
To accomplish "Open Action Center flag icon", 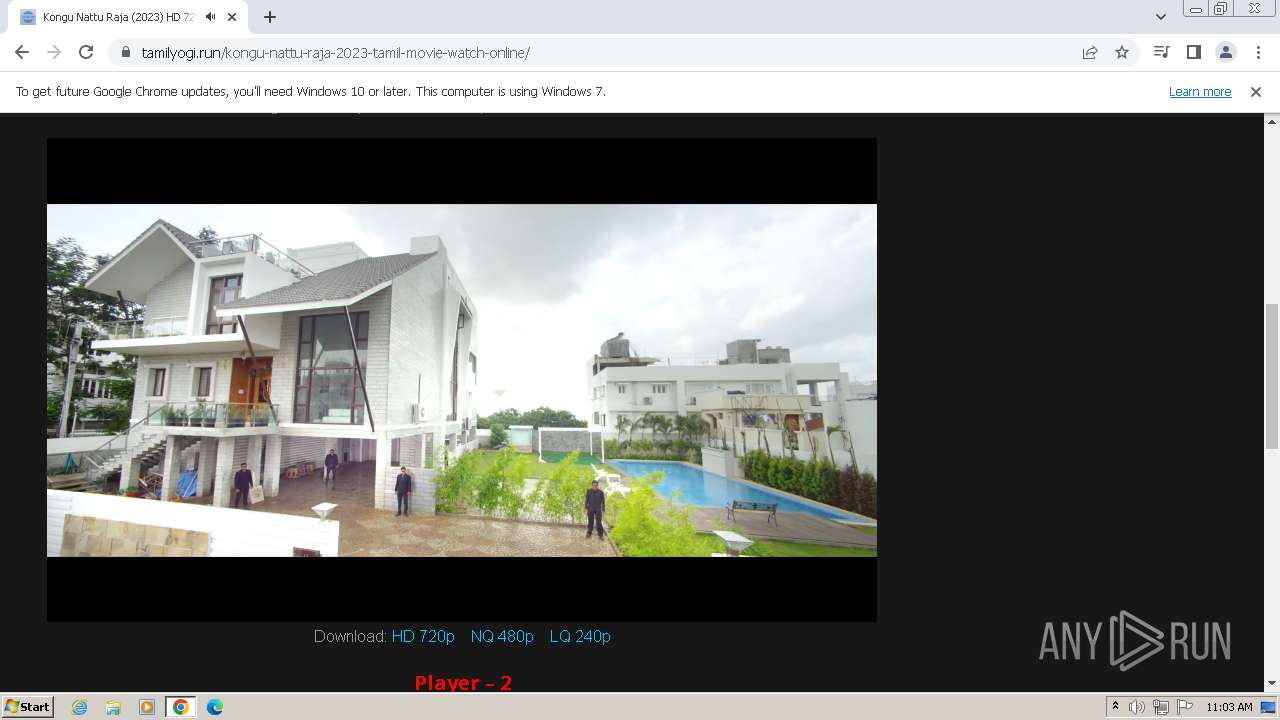I will (1183, 707).
